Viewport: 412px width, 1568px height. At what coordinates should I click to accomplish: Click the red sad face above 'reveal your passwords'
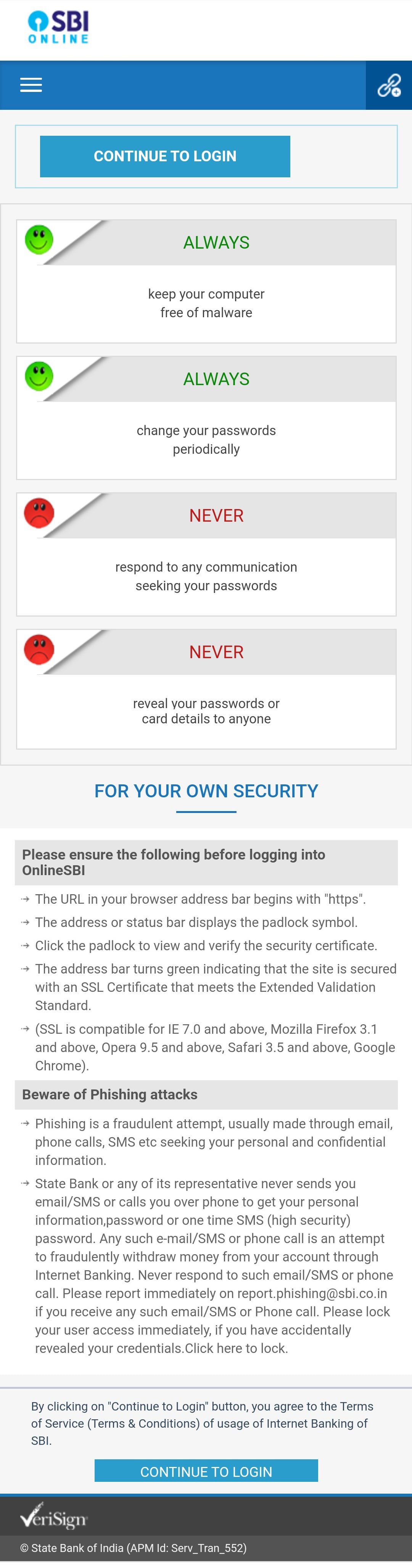pos(39,649)
